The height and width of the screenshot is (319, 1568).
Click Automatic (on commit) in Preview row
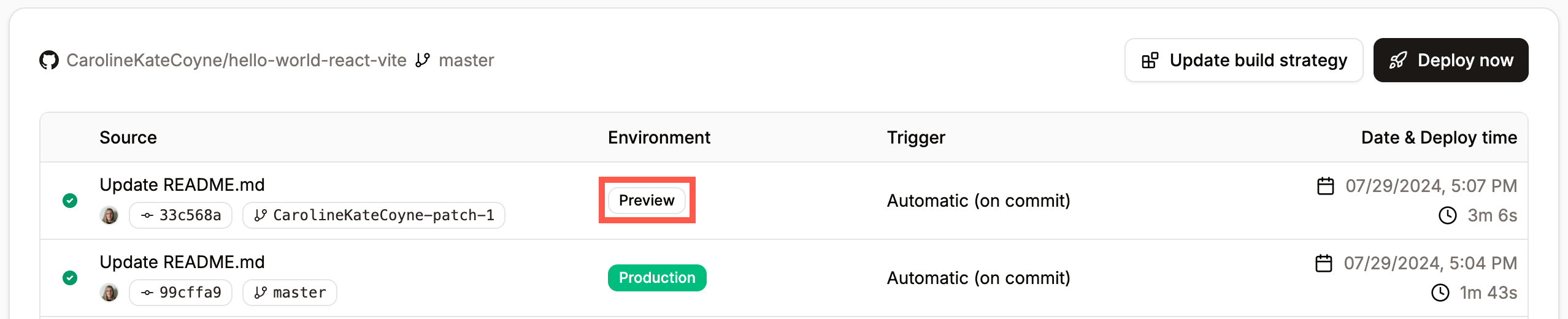[x=978, y=201]
